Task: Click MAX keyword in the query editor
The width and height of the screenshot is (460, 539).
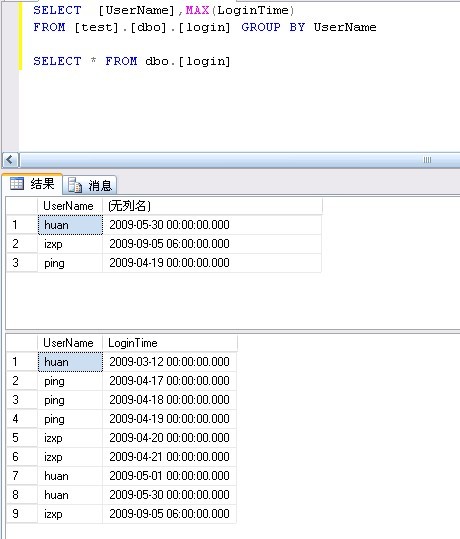Action: point(197,10)
